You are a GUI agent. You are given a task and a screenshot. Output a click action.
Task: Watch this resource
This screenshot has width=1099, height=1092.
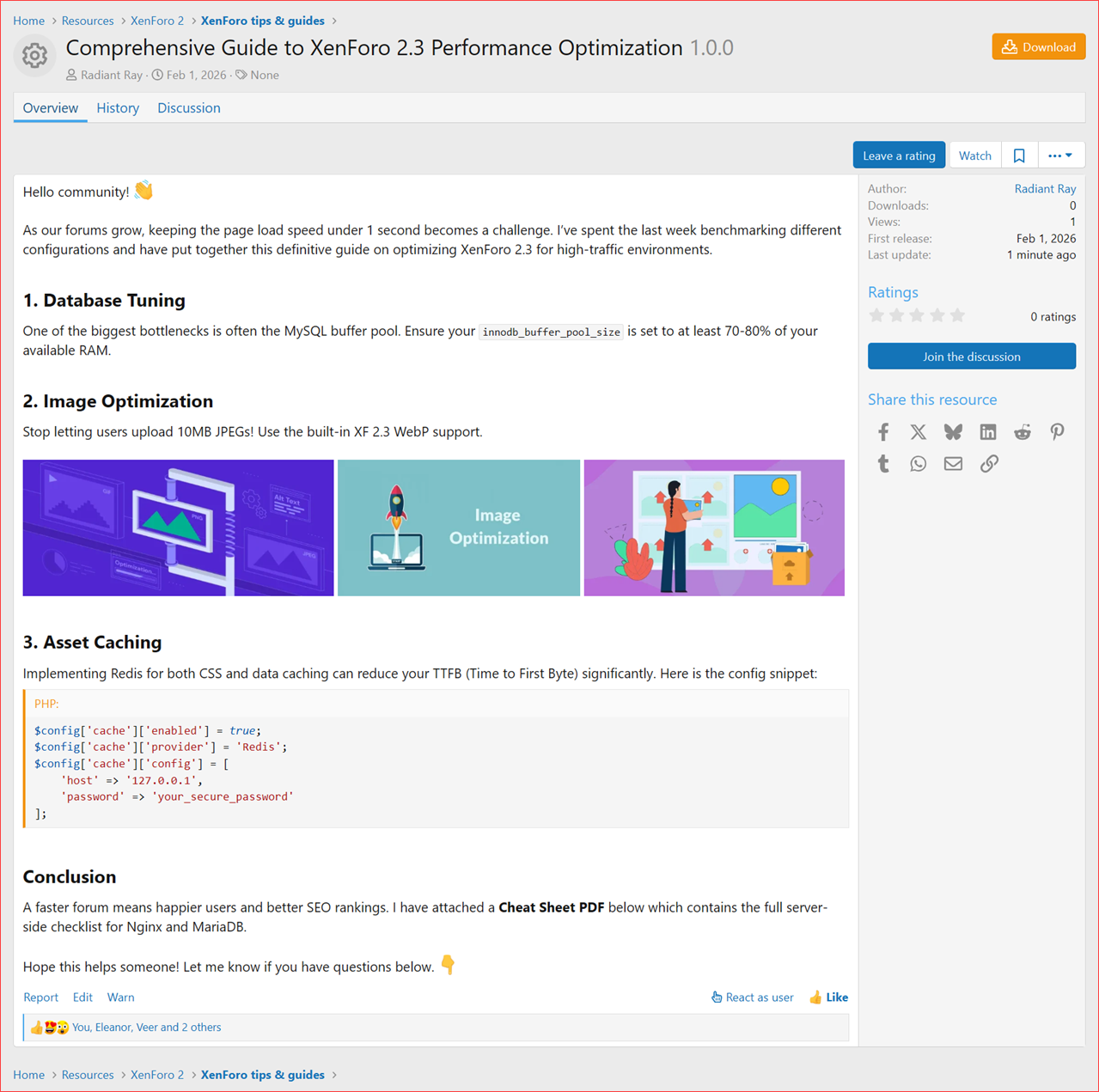coord(975,156)
